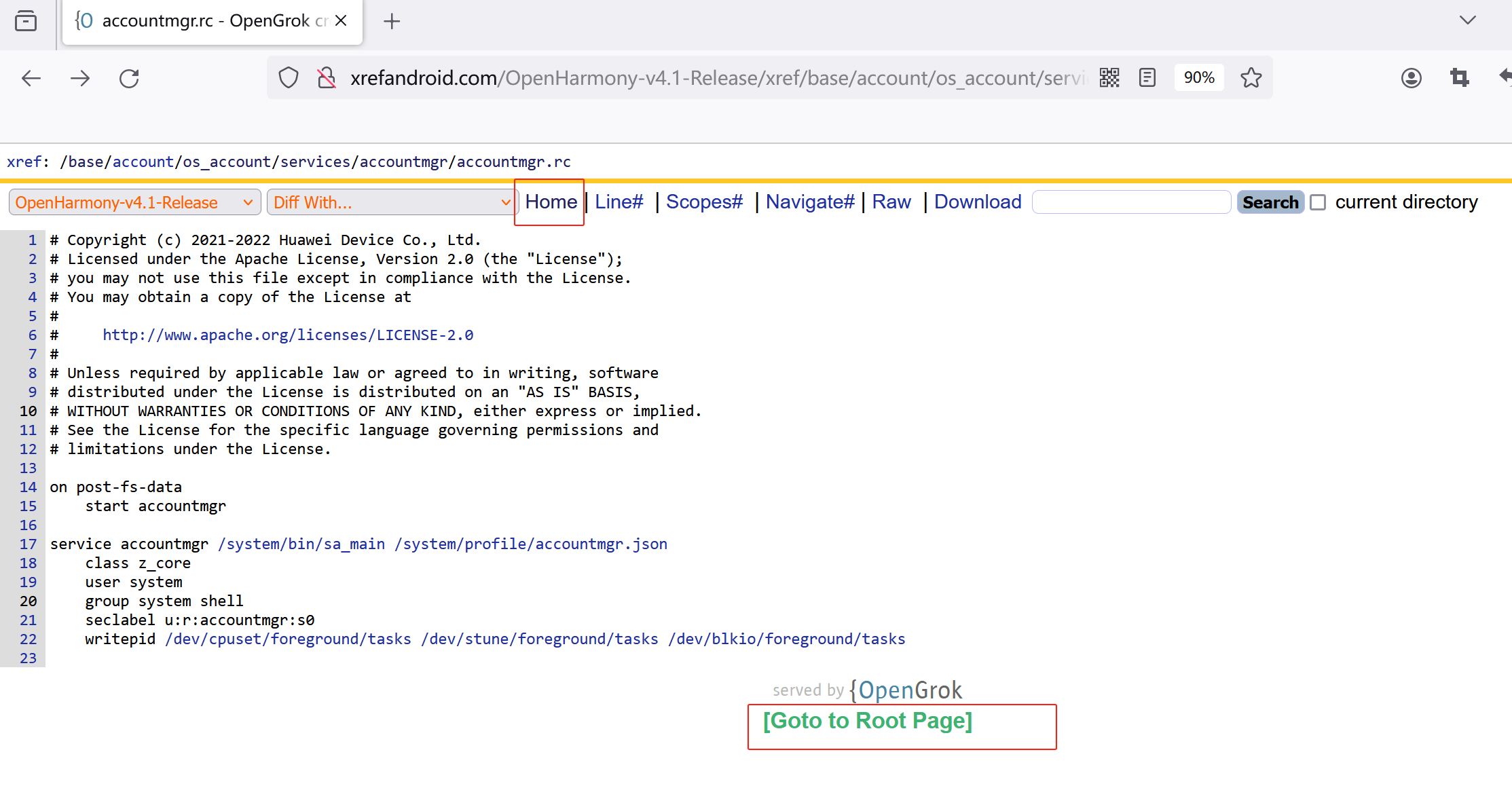Open /dev/cpuset/foreground/tasks path link
This screenshot has width=1512, height=803.
[288, 639]
